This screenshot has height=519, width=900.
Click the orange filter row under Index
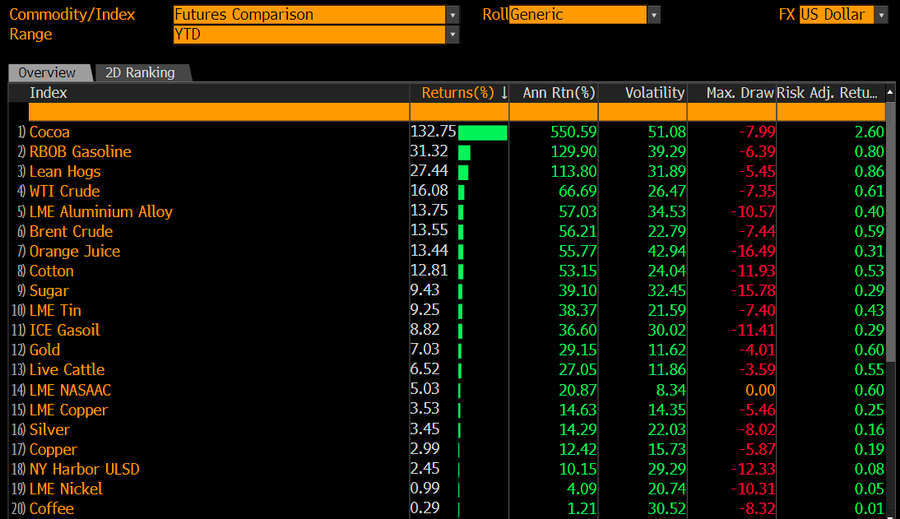click(x=219, y=111)
